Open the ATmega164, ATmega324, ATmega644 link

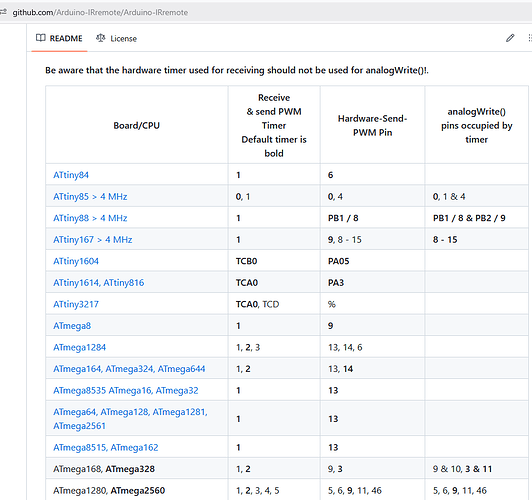(x=129, y=369)
